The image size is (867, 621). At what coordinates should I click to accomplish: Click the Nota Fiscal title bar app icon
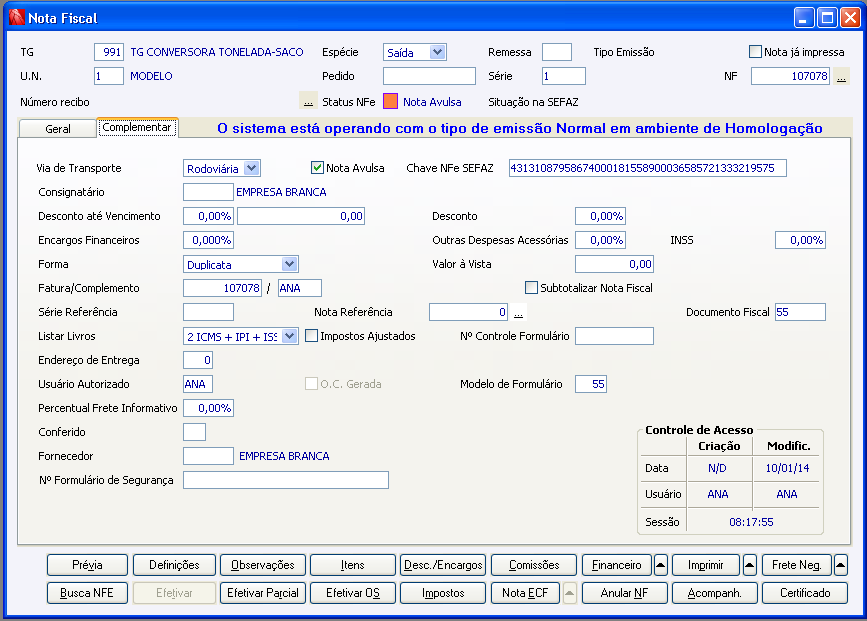coord(17,18)
